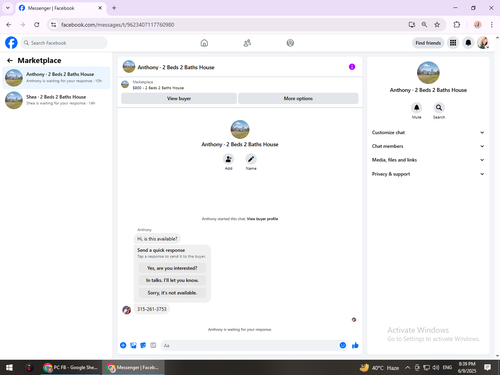Expand Customize chat section
The height and width of the screenshot is (375, 500).
coord(428,132)
